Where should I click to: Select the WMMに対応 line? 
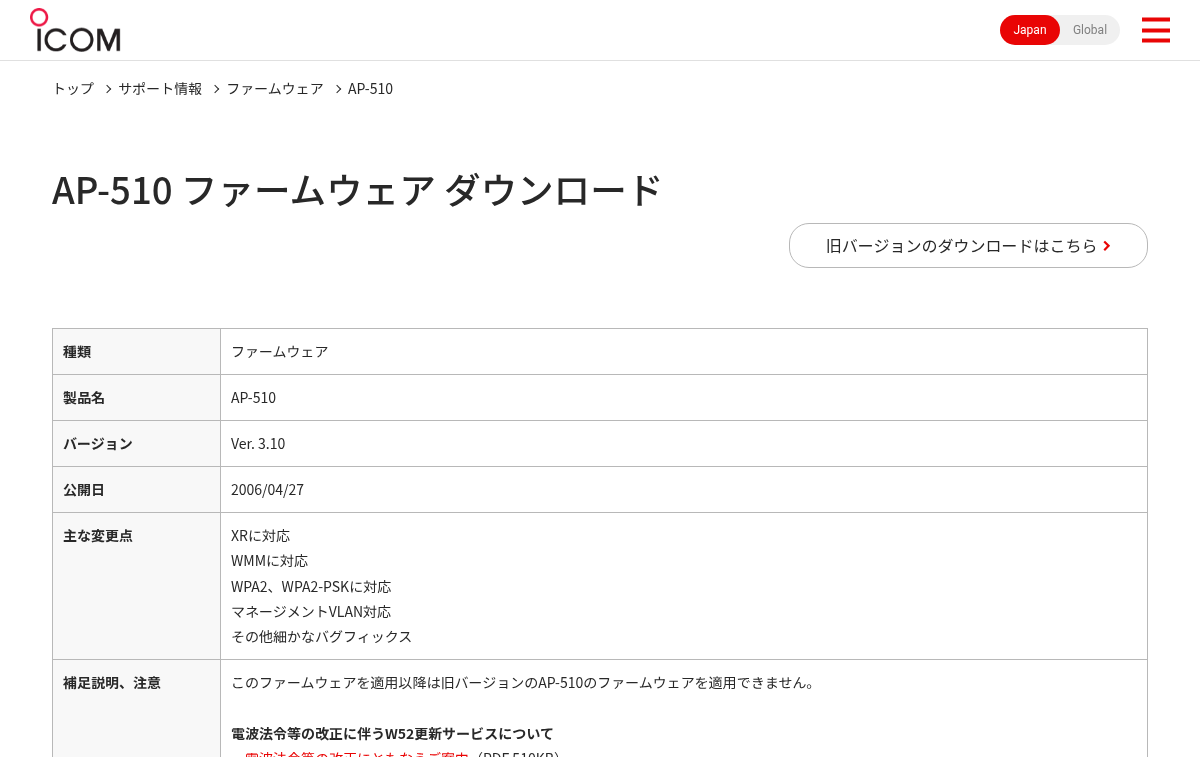pyautogui.click(x=269, y=561)
